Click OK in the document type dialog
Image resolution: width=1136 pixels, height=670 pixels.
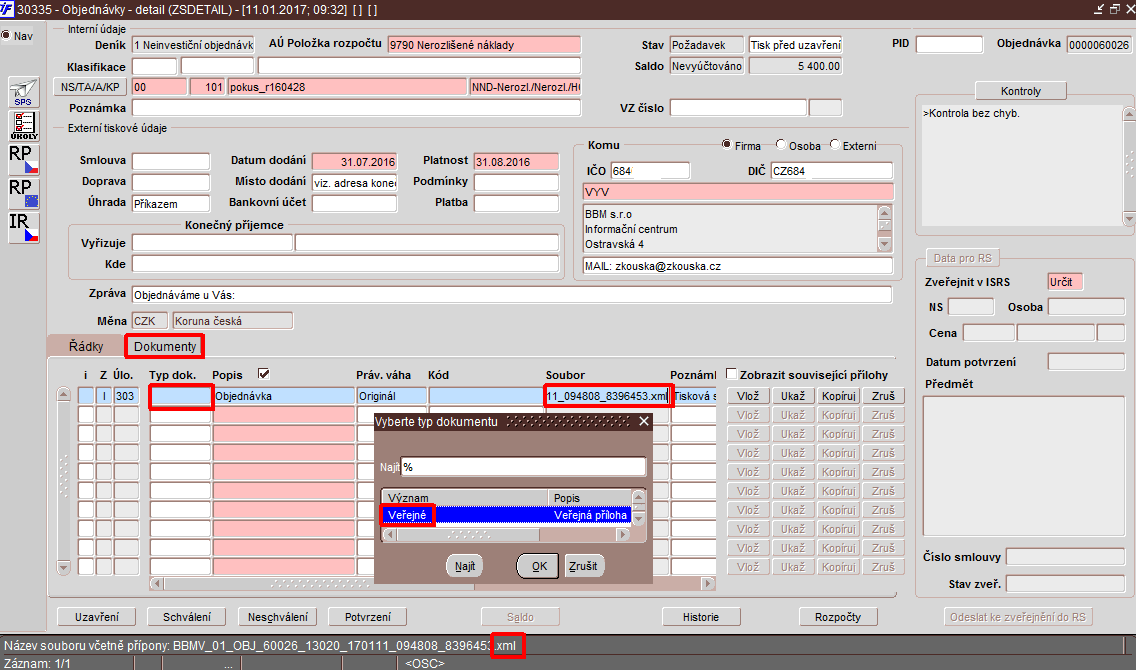pyautogui.click(x=539, y=566)
